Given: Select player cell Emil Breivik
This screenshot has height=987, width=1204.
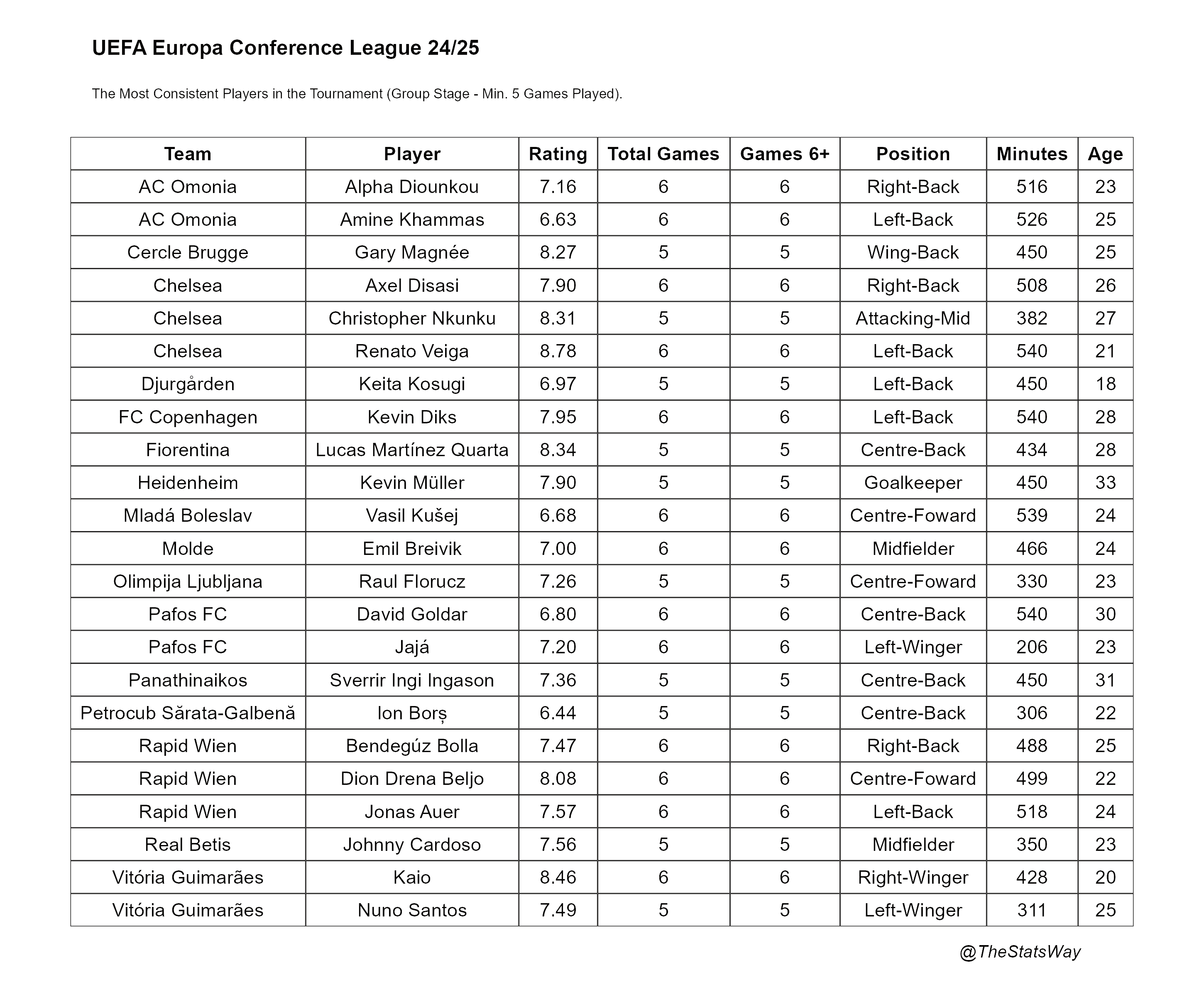Looking at the screenshot, I should click(x=412, y=549).
